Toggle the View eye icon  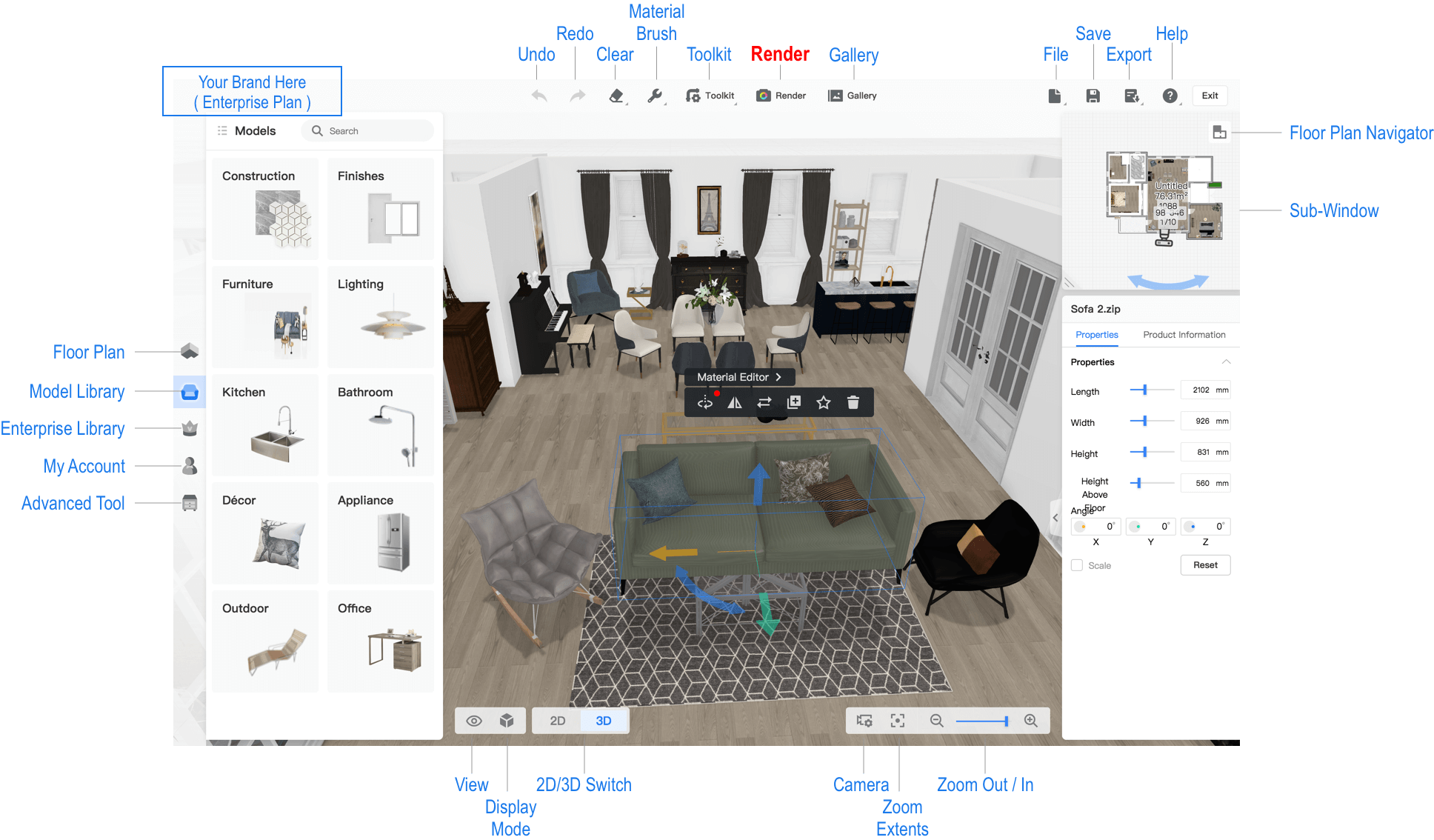tap(474, 721)
